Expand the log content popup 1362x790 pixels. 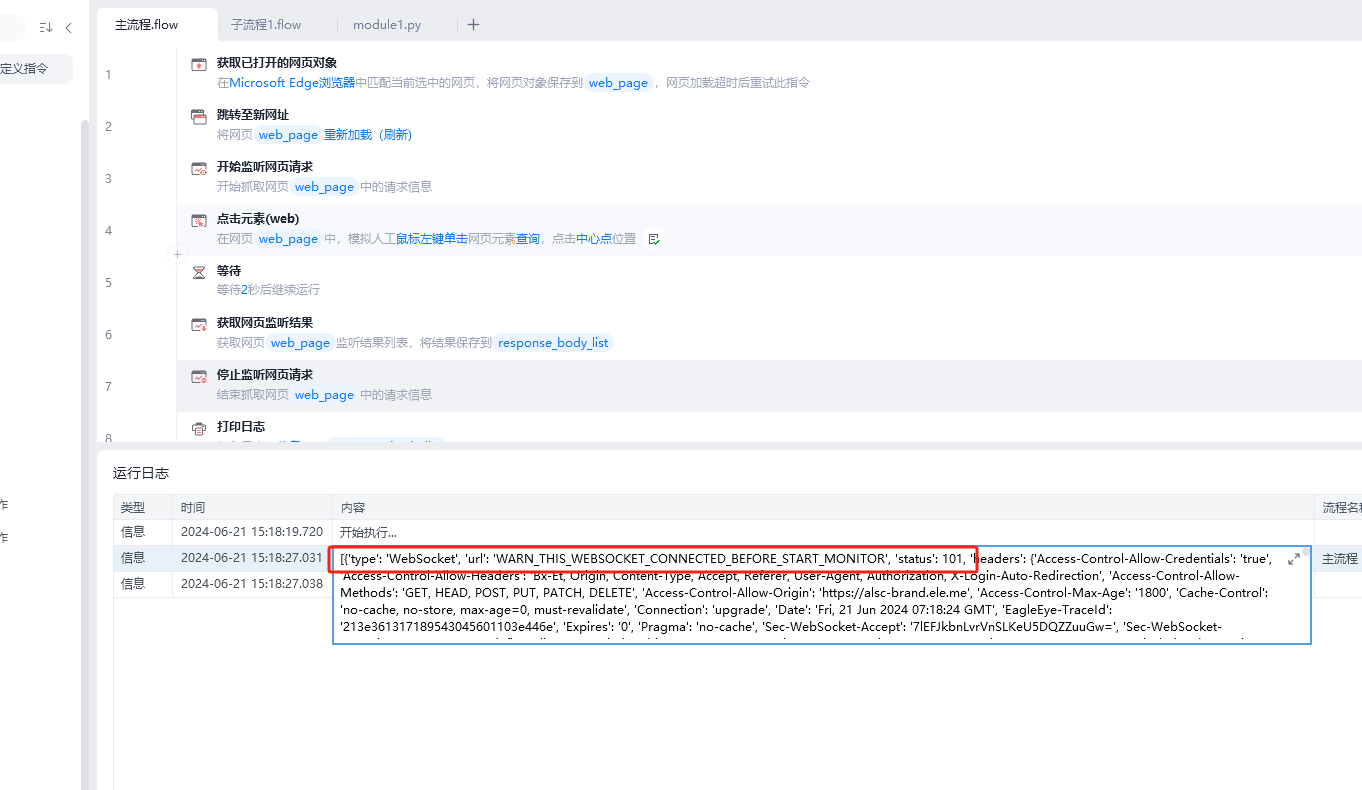pos(1293,559)
